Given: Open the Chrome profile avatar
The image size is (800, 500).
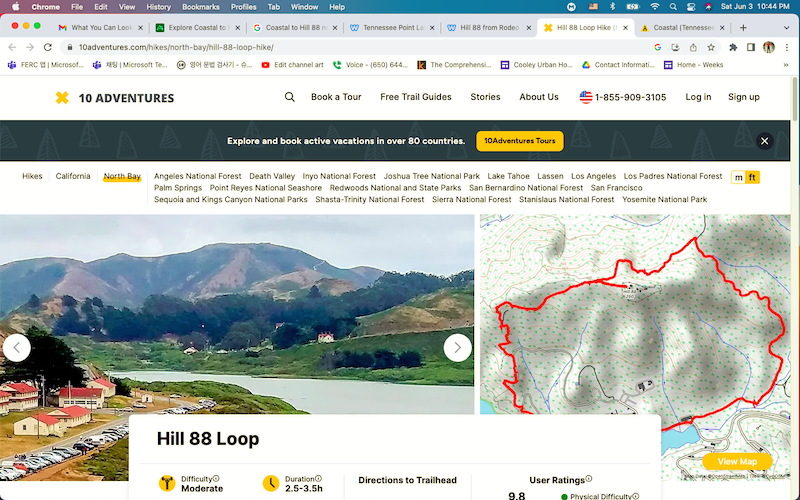Looking at the screenshot, I should [x=769, y=47].
